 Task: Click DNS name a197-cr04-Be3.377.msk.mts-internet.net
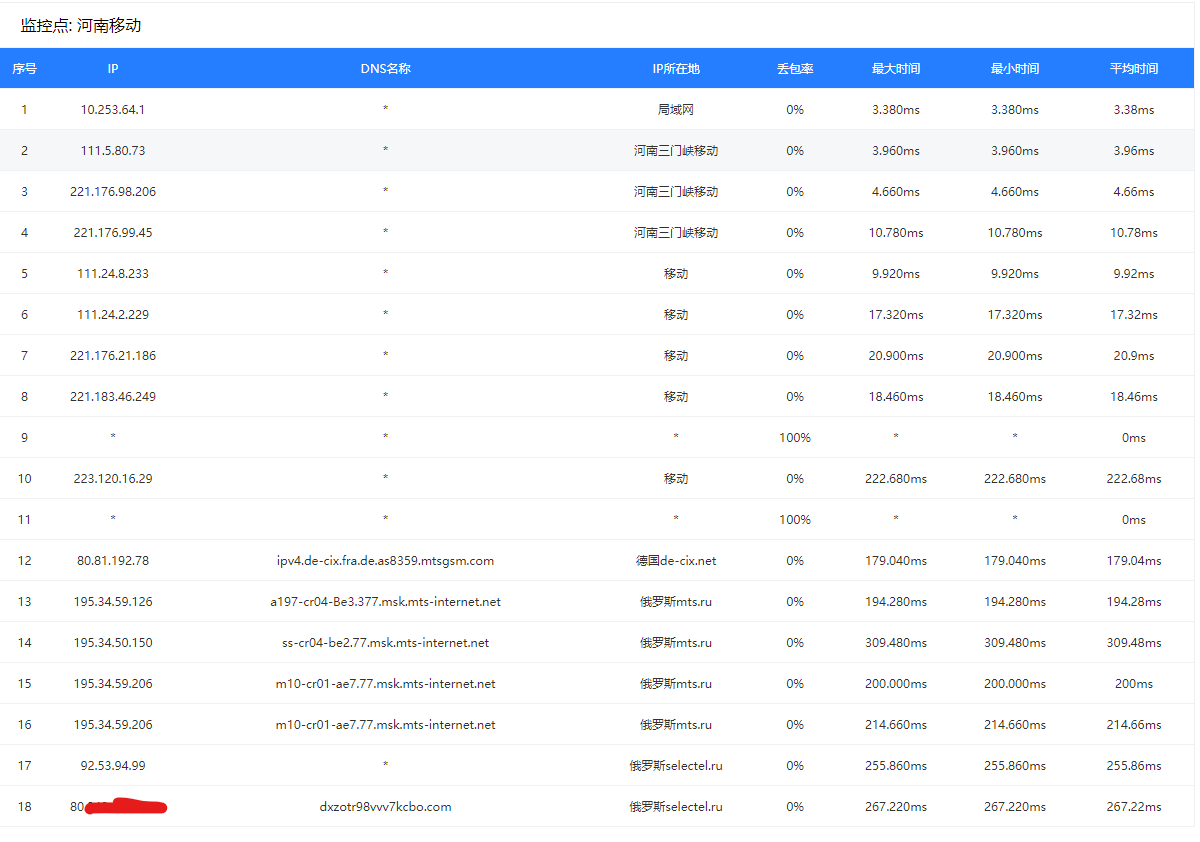click(x=386, y=602)
